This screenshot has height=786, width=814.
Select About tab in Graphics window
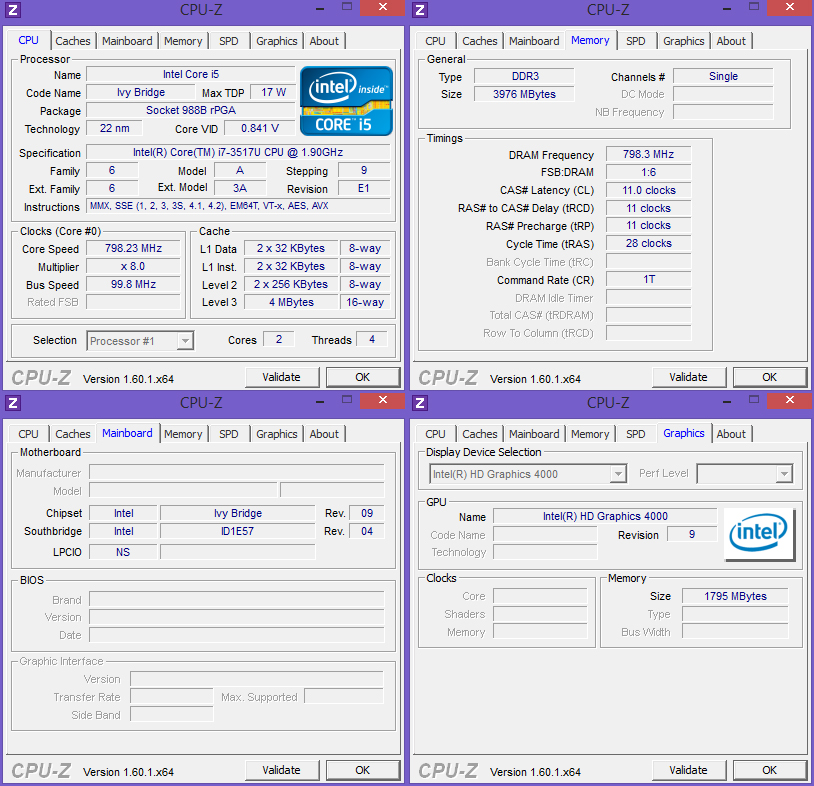click(x=731, y=434)
